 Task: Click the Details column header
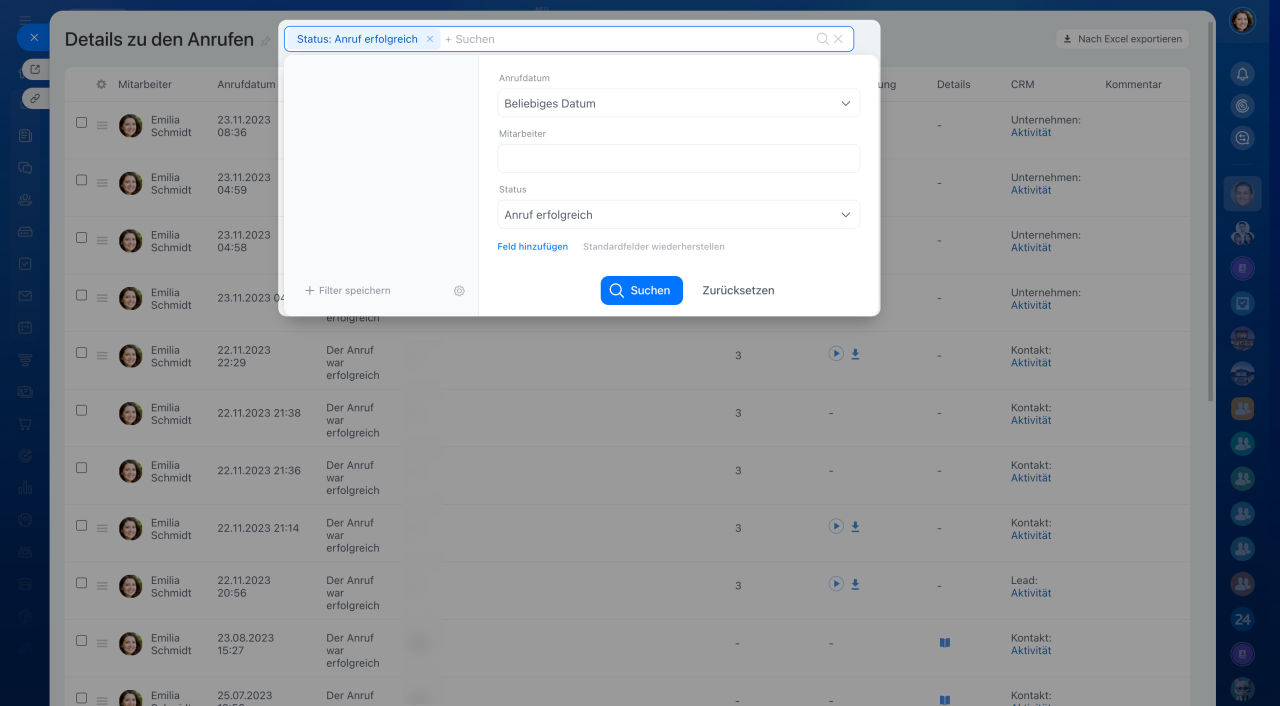pyautogui.click(x=954, y=85)
